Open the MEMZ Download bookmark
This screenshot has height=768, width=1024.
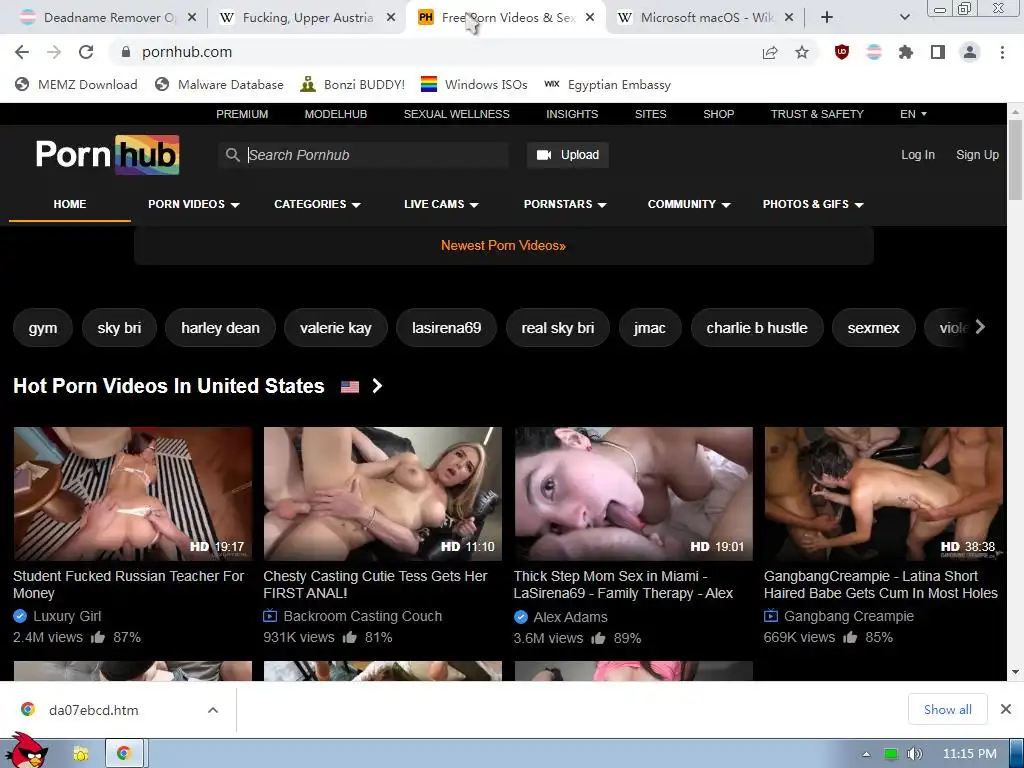(x=76, y=84)
